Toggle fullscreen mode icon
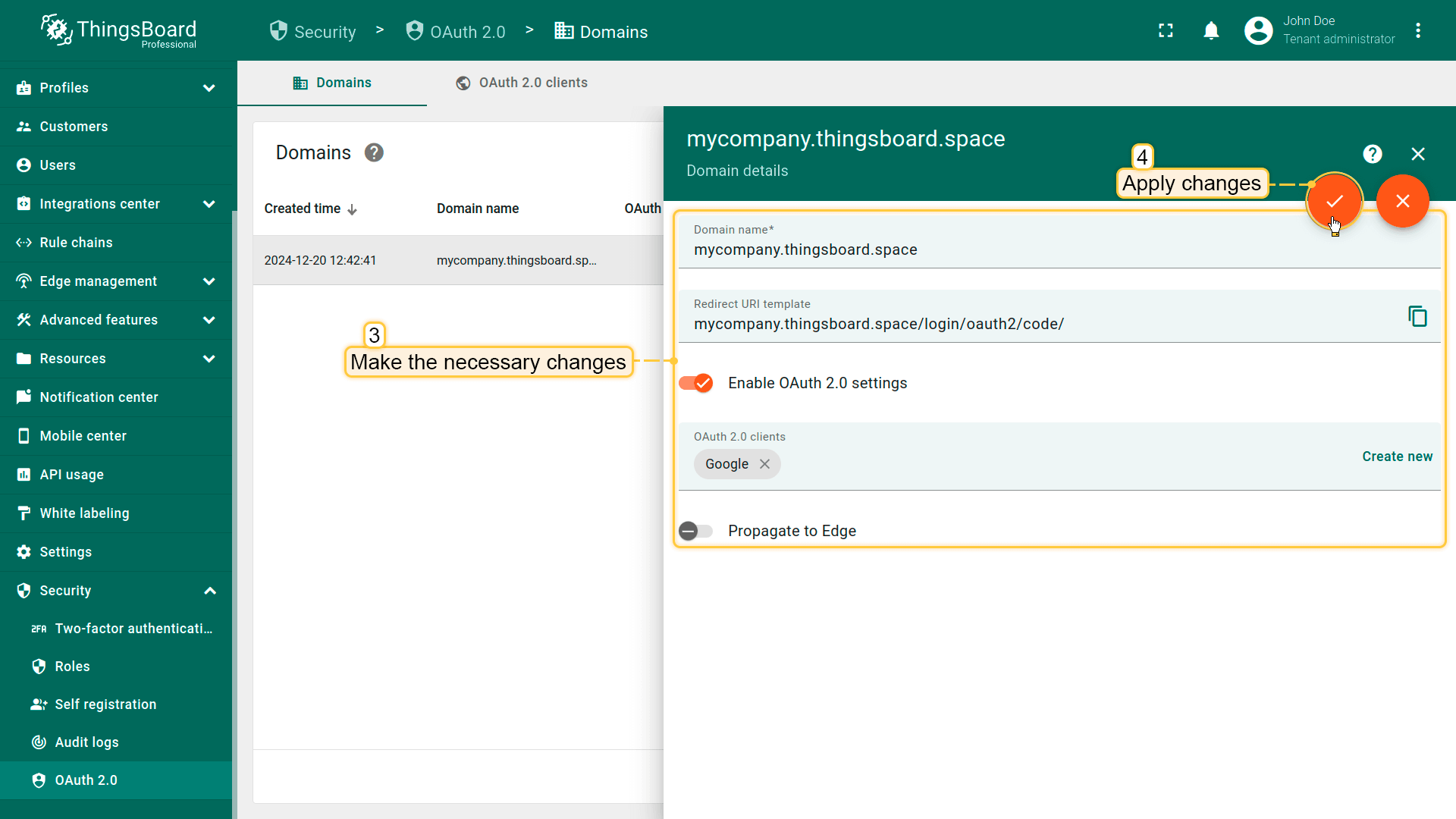 pyautogui.click(x=1166, y=31)
